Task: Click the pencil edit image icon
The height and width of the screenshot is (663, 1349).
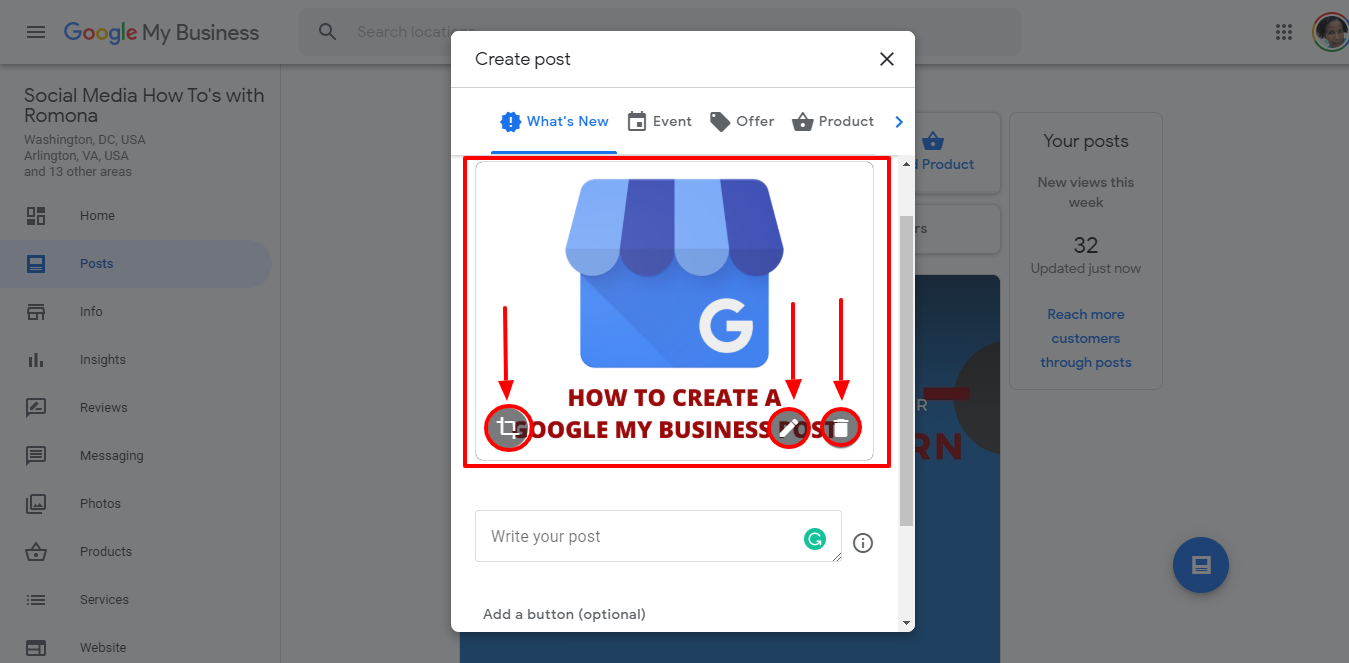Action: [x=791, y=429]
